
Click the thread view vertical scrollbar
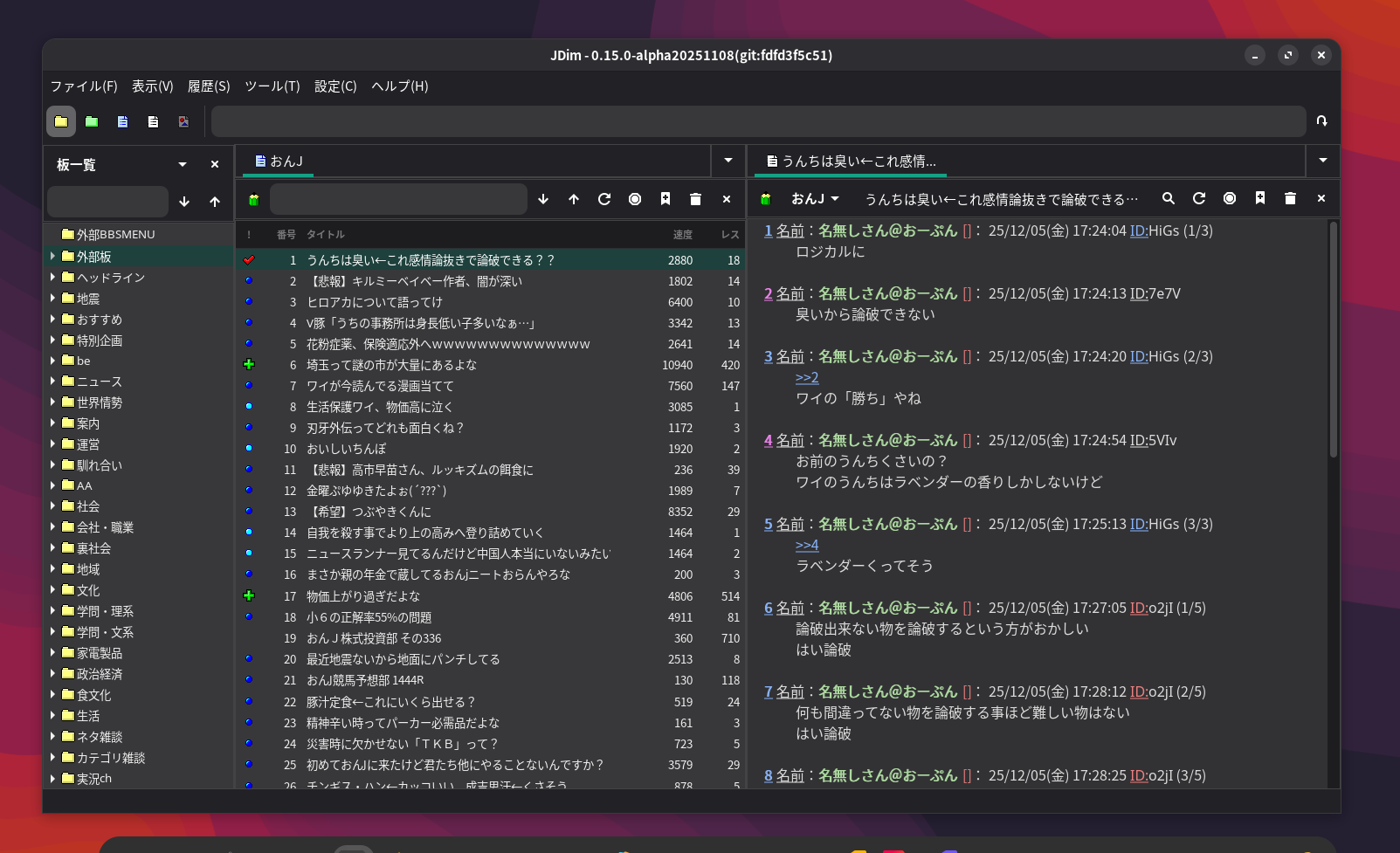pyautogui.click(x=1333, y=341)
